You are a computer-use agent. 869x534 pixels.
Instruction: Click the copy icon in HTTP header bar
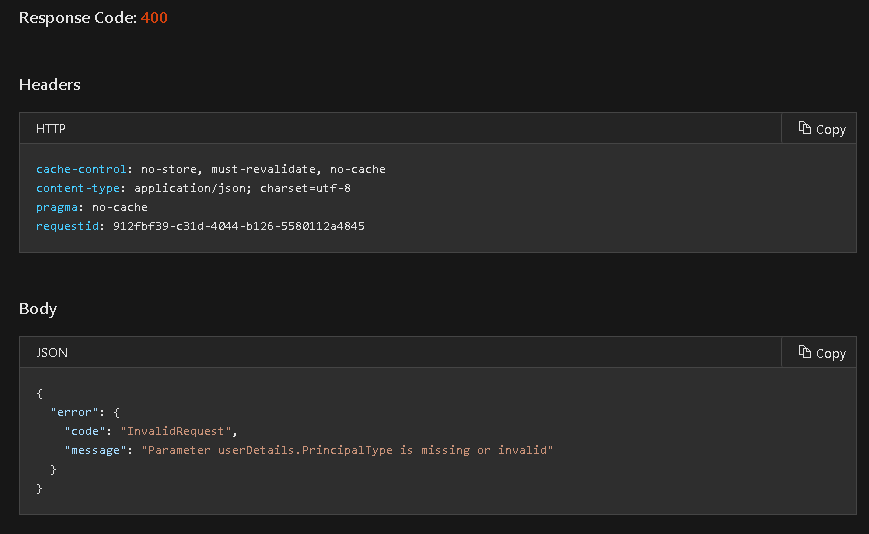tap(805, 128)
